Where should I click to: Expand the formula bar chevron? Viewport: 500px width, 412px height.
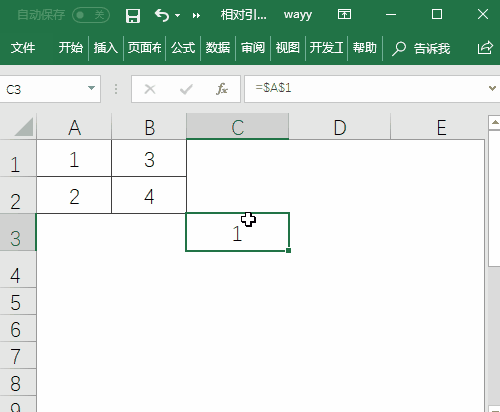click(492, 88)
